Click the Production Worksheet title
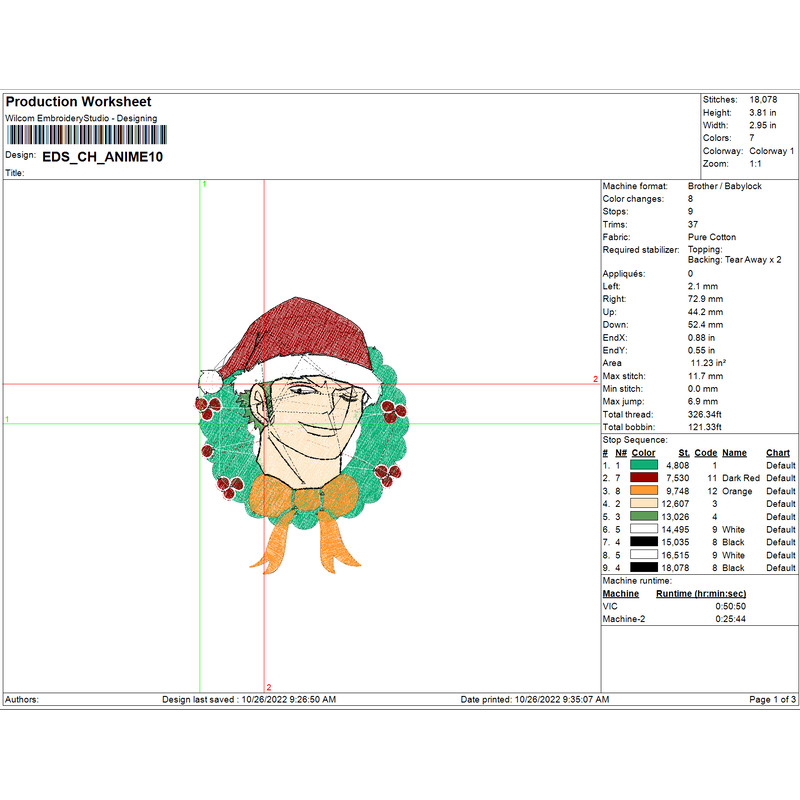This screenshot has height=800, width=800. (x=78, y=102)
